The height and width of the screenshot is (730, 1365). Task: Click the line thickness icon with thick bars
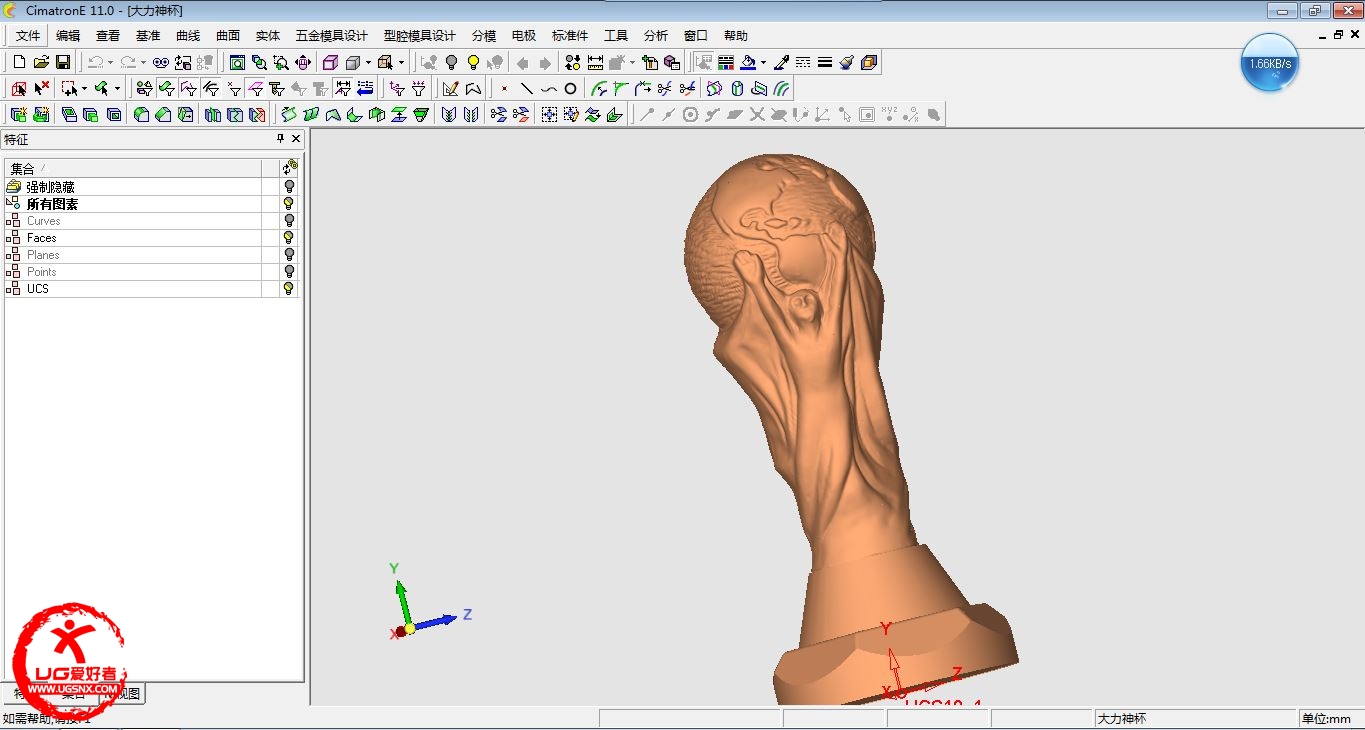pos(825,62)
